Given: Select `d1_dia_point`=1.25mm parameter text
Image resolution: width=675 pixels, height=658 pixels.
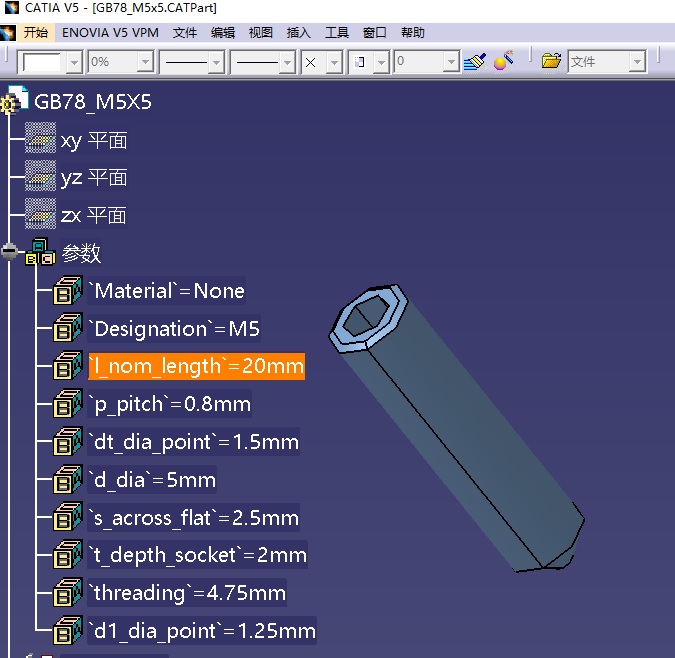Looking at the screenshot, I should pyautogui.click(x=202, y=631).
